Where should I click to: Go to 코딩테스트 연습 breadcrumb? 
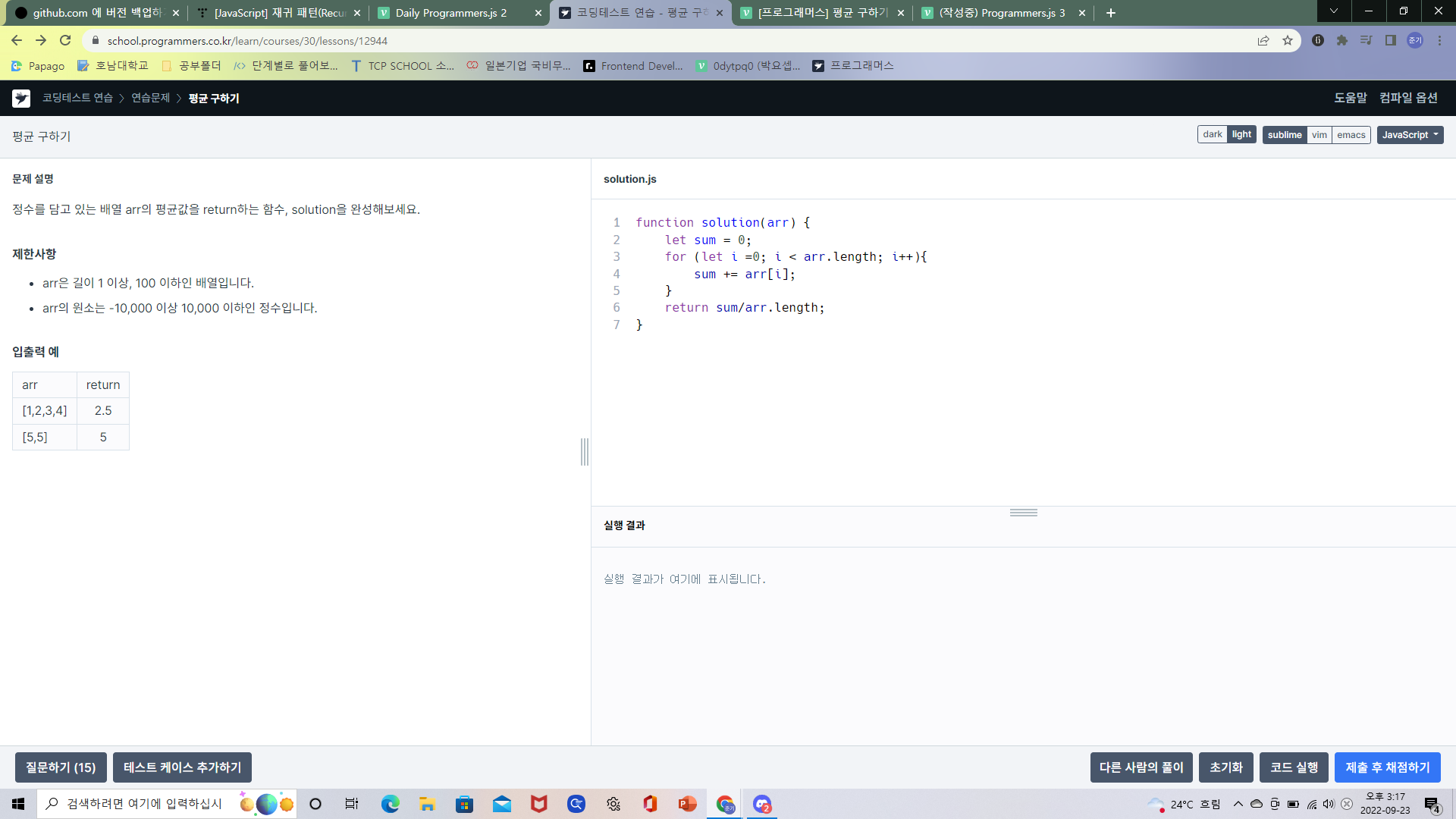pyautogui.click(x=77, y=98)
